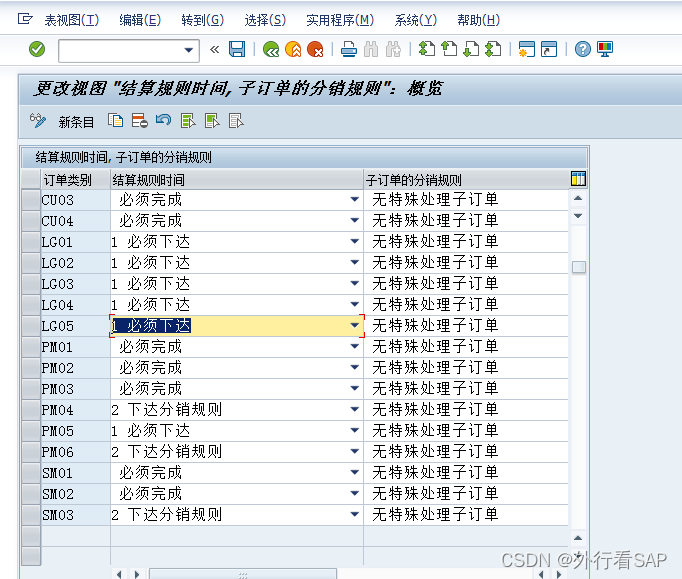Viewport: 682px width, 579px height.
Task: Open the 系统(Y) menu
Action: pyautogui.click(x=416, y=20)
